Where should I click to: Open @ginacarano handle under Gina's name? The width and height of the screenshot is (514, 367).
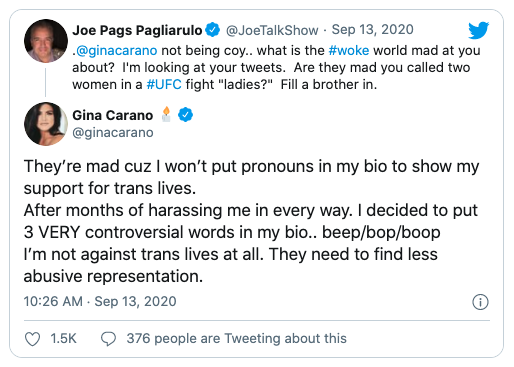(113, 133)
